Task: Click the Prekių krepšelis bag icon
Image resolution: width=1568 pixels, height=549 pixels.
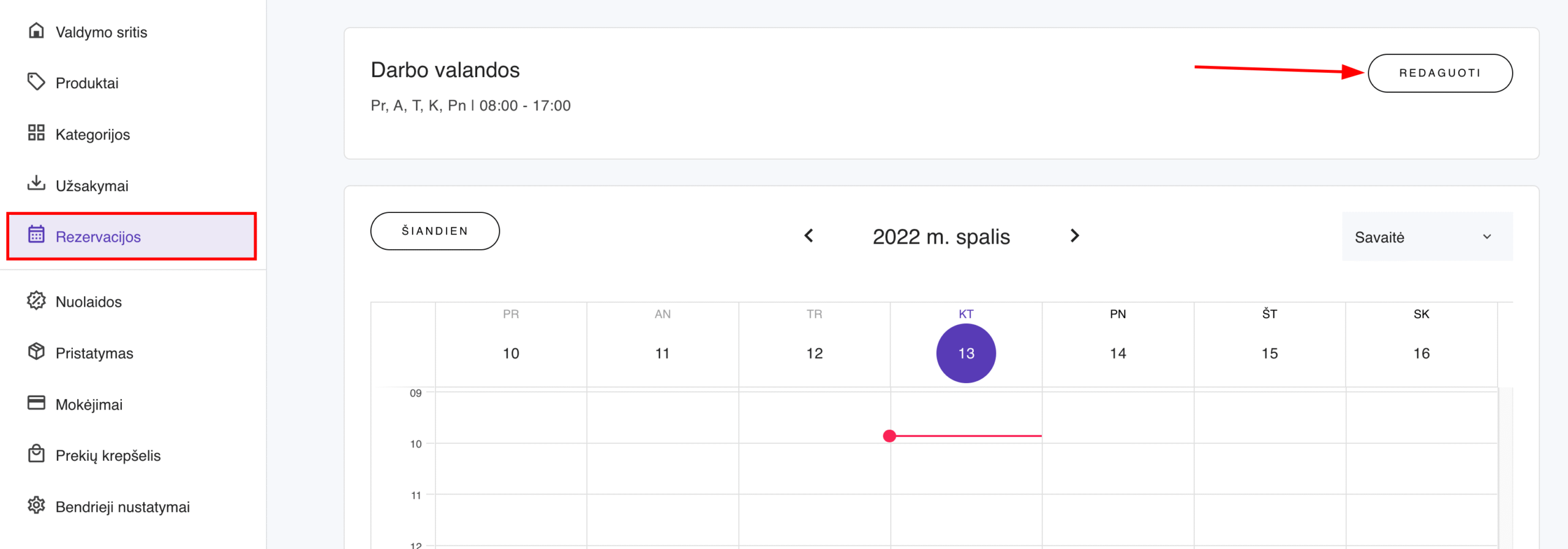Action: tap(36, 454)
